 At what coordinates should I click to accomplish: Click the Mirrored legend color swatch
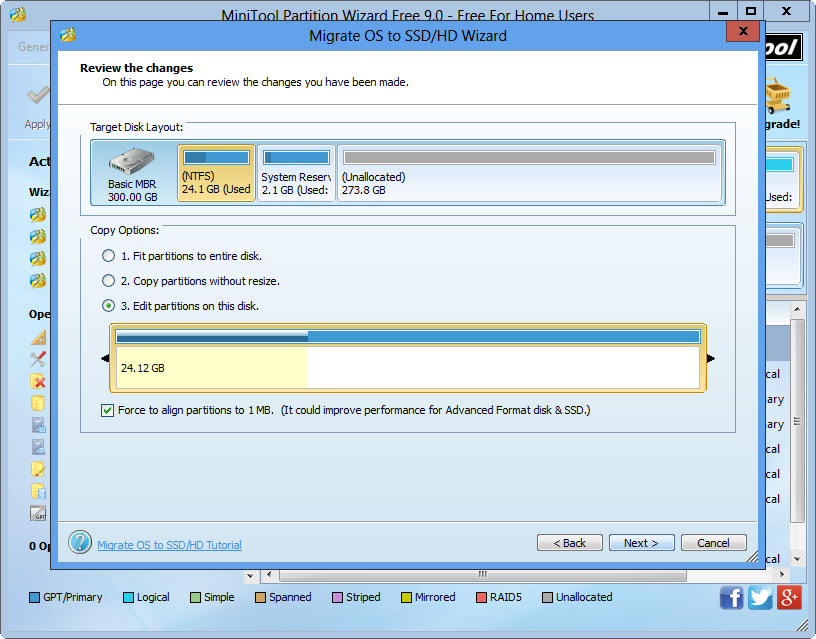(406, 597)
